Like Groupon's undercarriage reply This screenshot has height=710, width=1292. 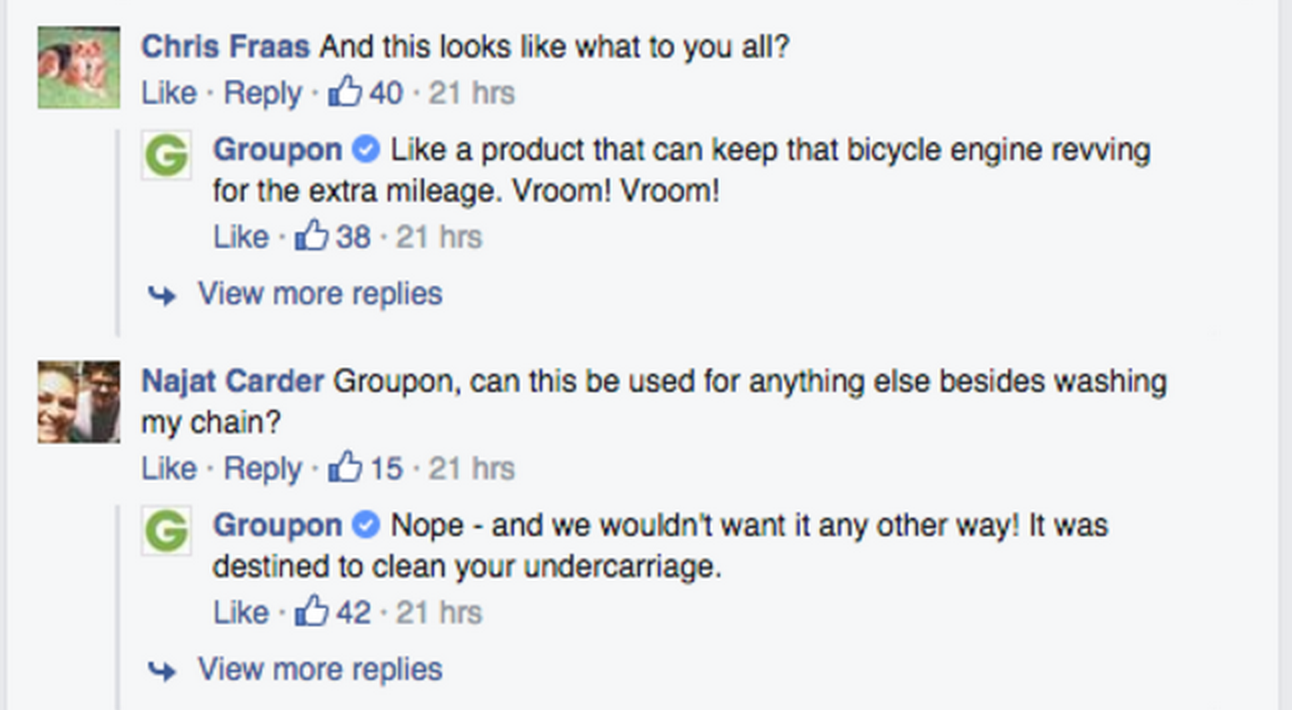240,612
